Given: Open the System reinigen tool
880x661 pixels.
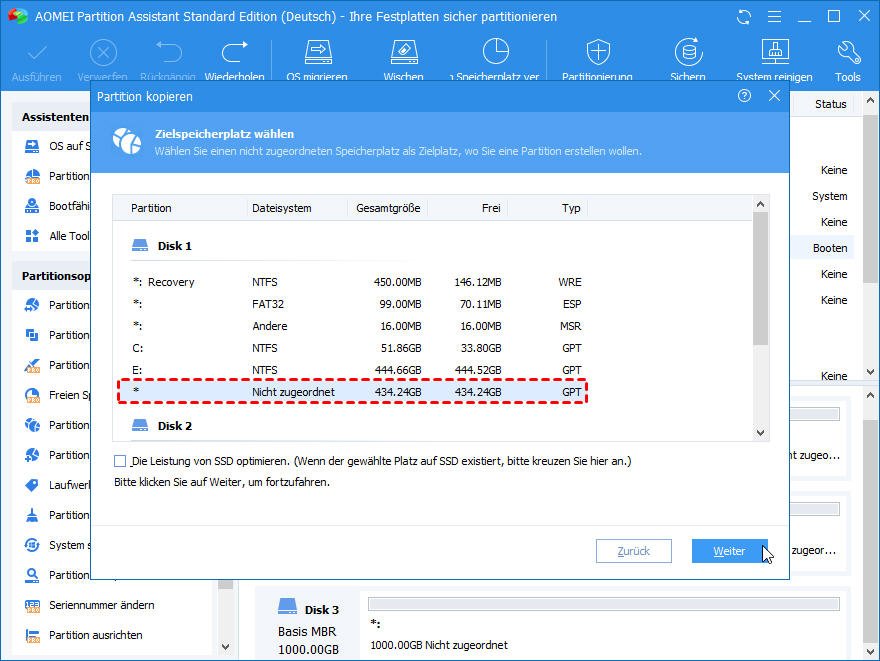Looking at the screenshot, I should point(775,52).
